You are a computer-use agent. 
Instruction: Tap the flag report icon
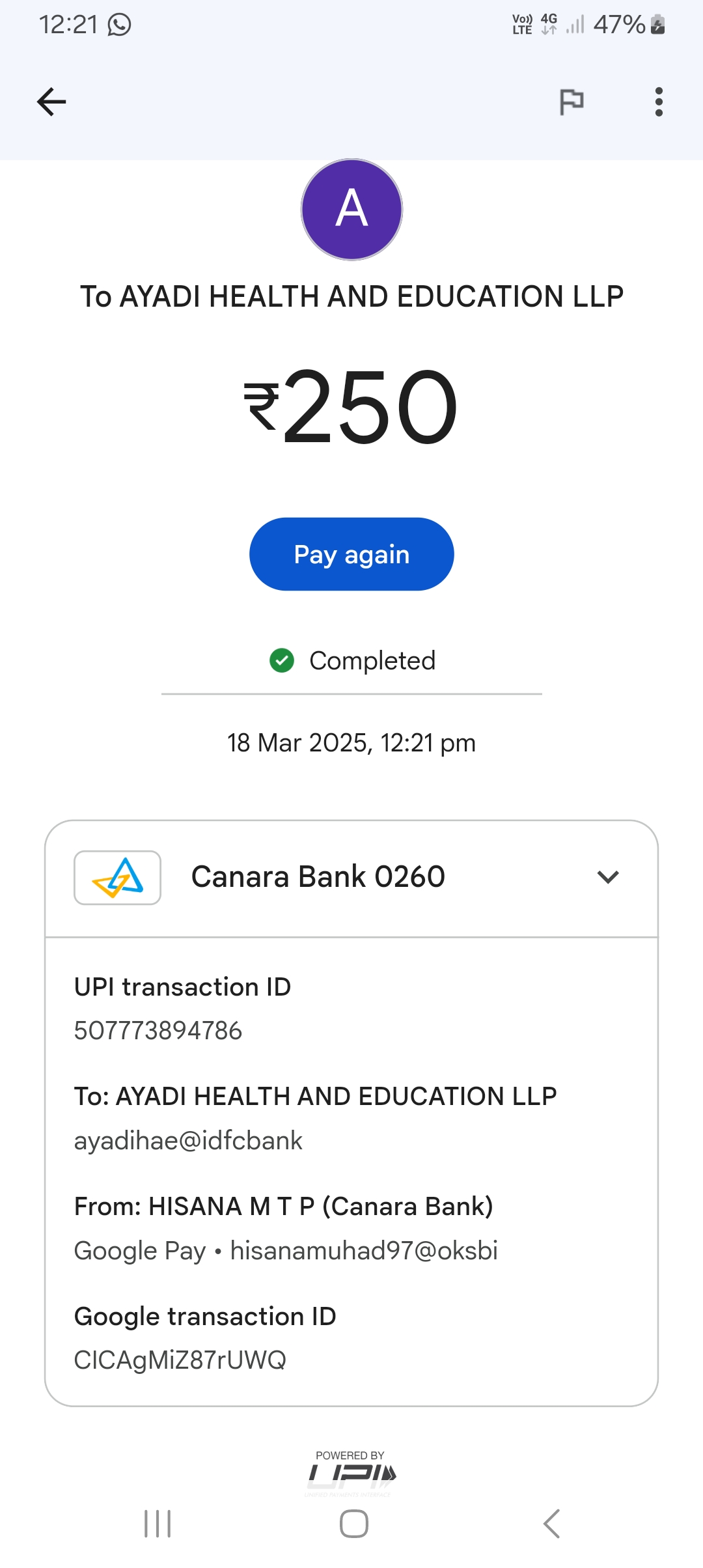coord(572,102)
